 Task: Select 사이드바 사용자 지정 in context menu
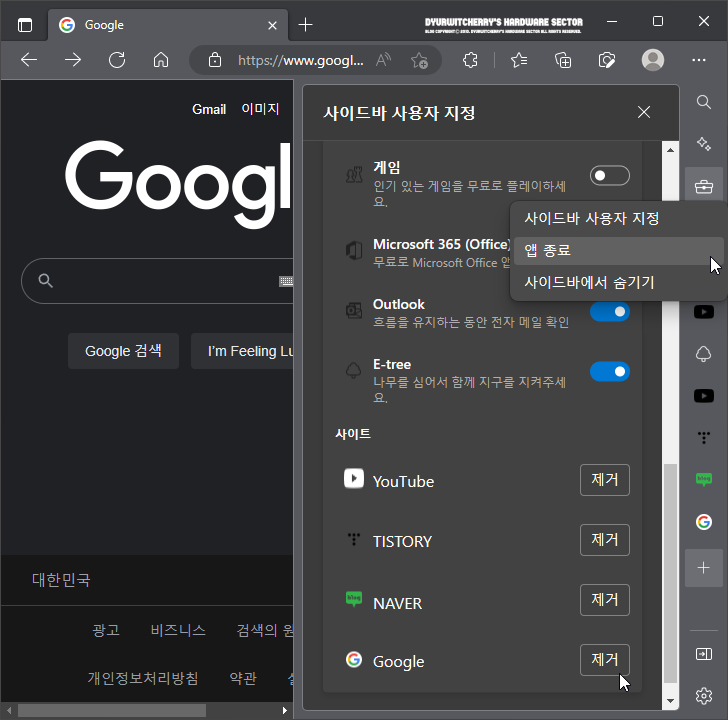618,218
